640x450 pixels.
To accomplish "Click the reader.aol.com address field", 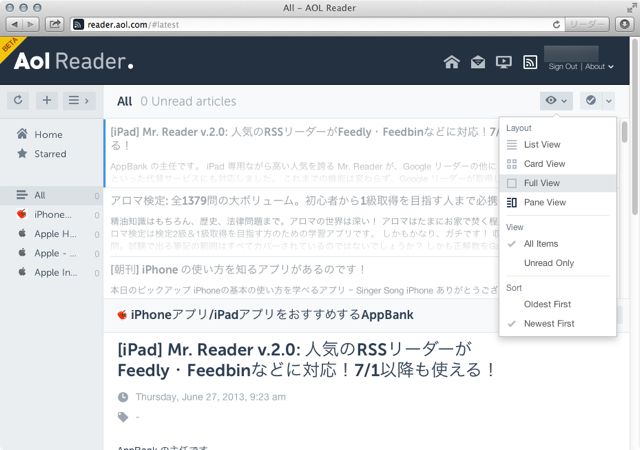I will point(318,25).
